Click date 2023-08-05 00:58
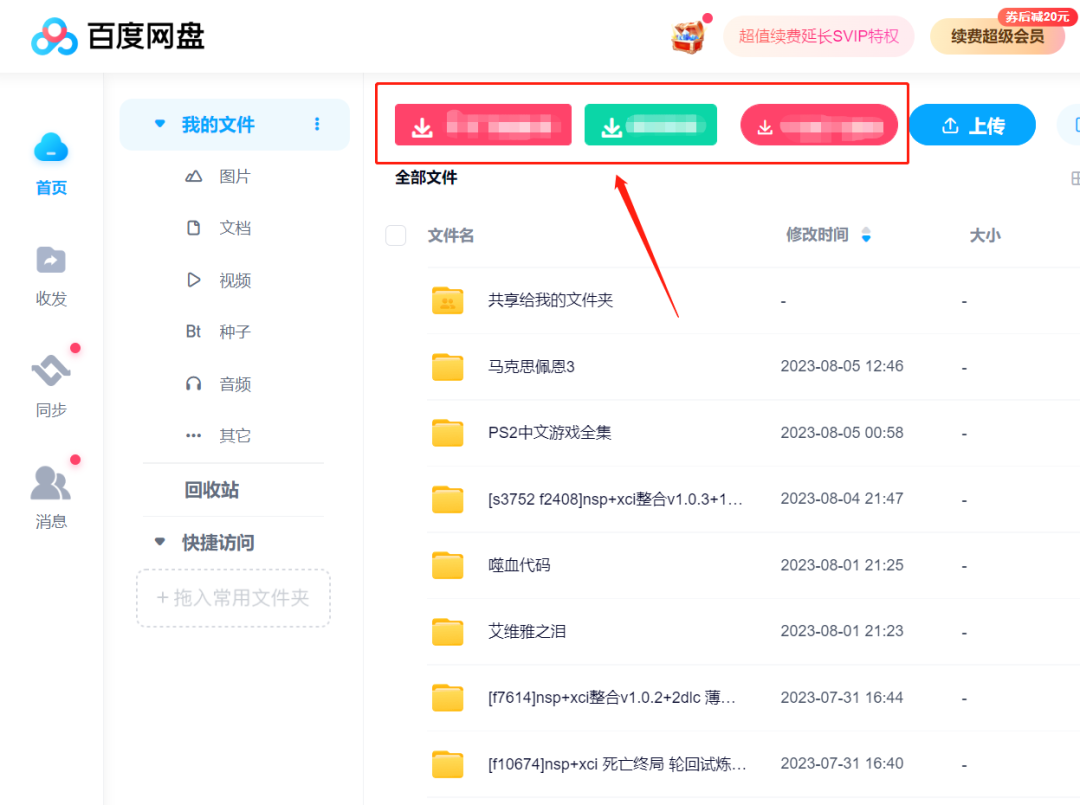The width and height of the screenshot is (1080, 805). pyautogui.click(x=842, y=432)
